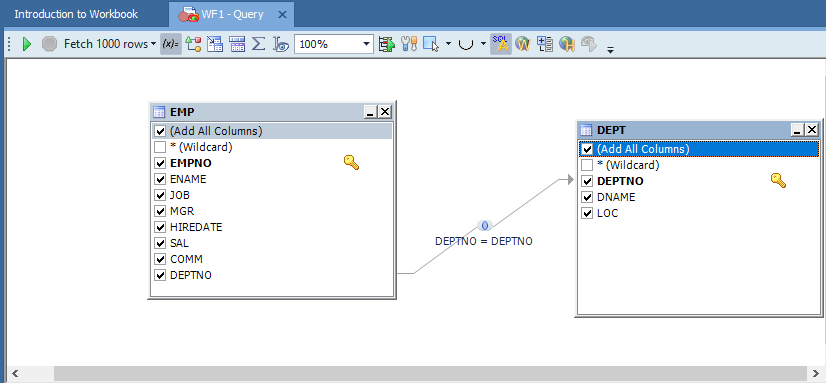Uncheck the EMP DEPTNO column checkbox
Image resolution: width=826 pixels, height=383 pixels.
point(161,275)
